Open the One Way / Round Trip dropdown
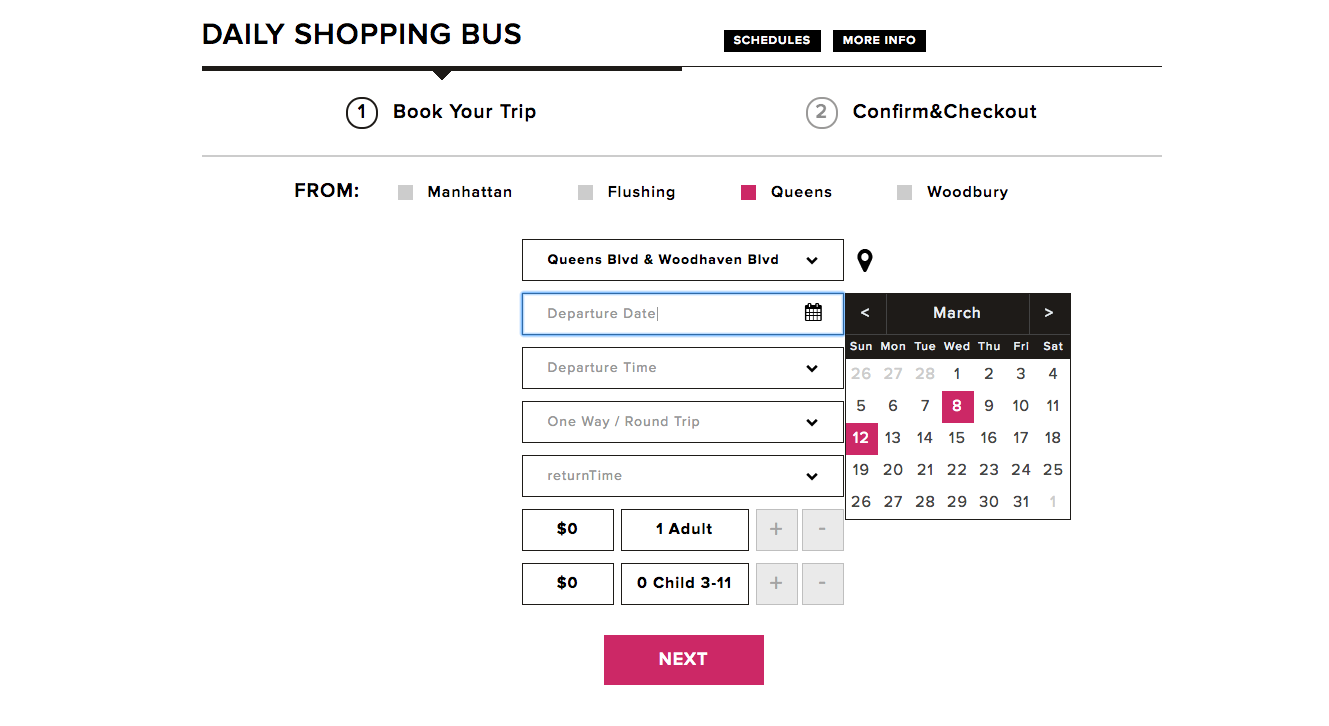1329x726 pixels. click(x=683, y=422)
